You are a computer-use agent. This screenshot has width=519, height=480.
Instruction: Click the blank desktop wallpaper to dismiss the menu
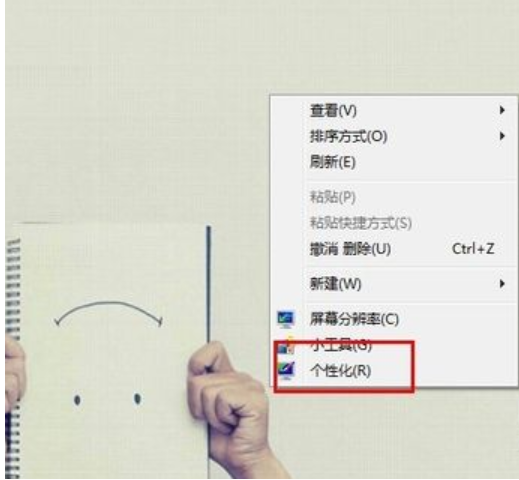[133, 100]
